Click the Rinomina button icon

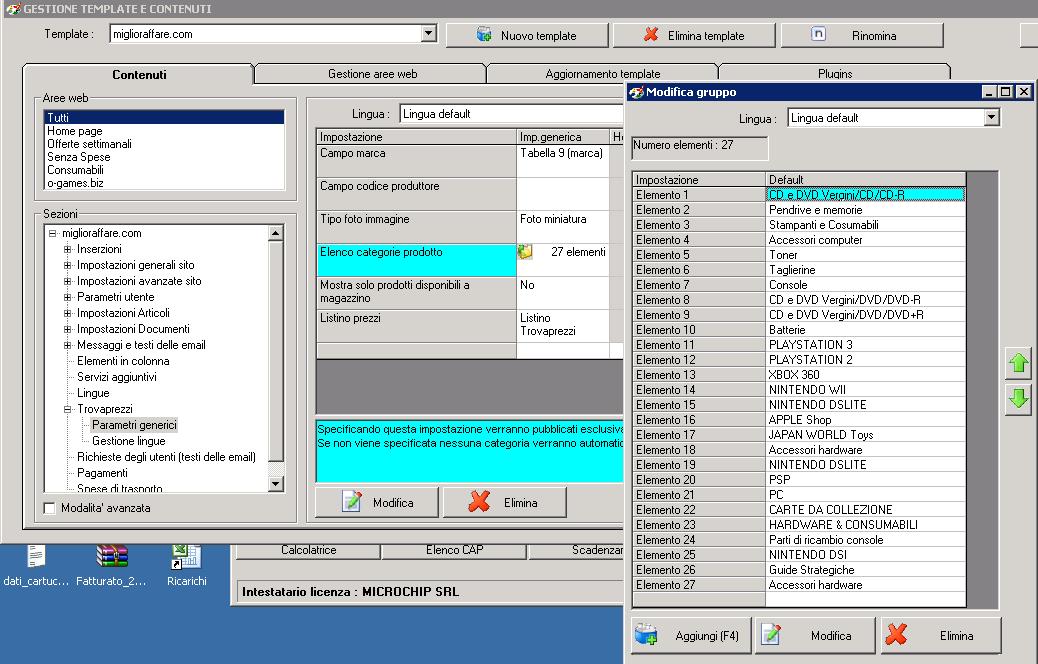click(x=818, y=34)
